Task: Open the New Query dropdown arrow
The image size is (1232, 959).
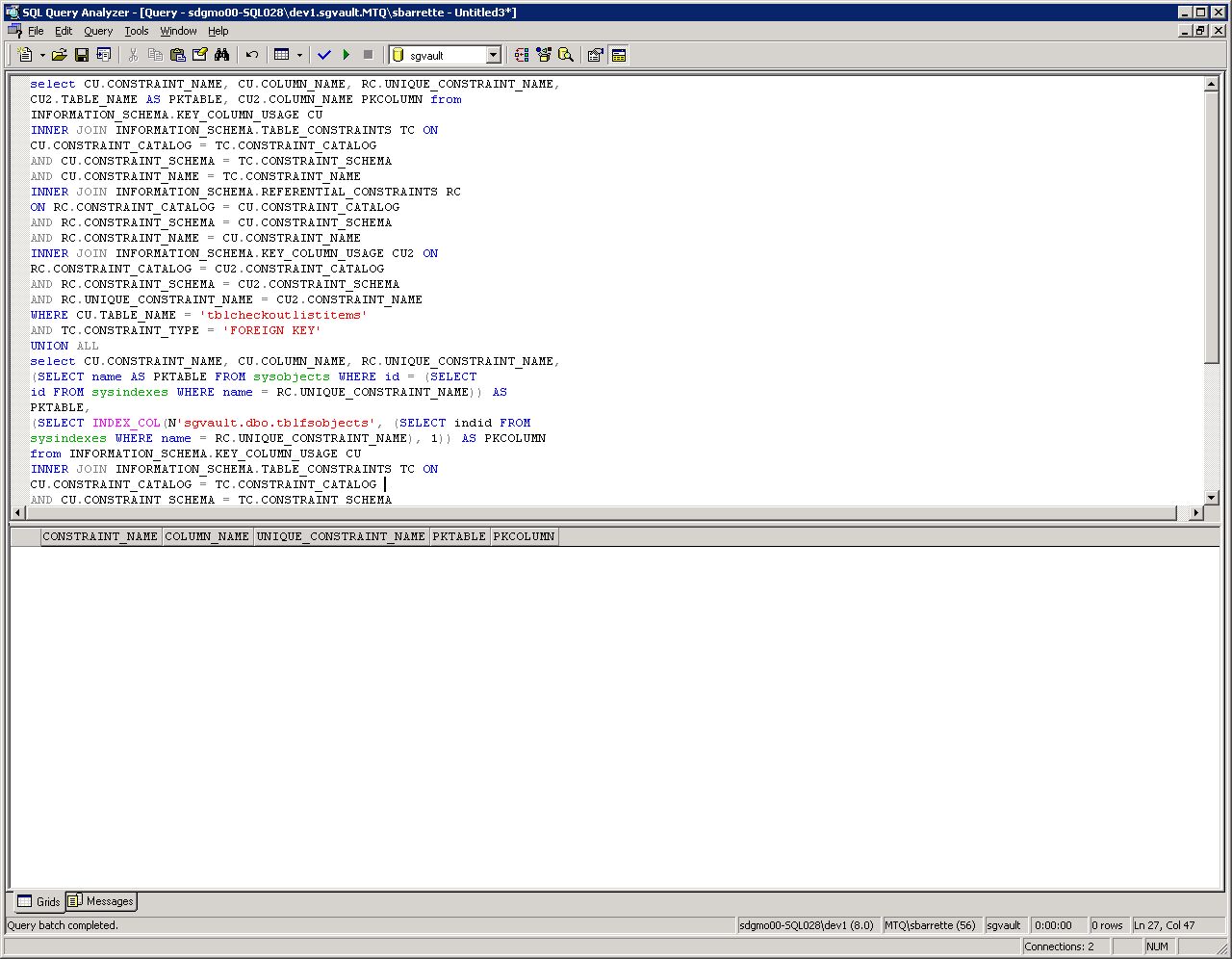Action: (x=42, y=55)
